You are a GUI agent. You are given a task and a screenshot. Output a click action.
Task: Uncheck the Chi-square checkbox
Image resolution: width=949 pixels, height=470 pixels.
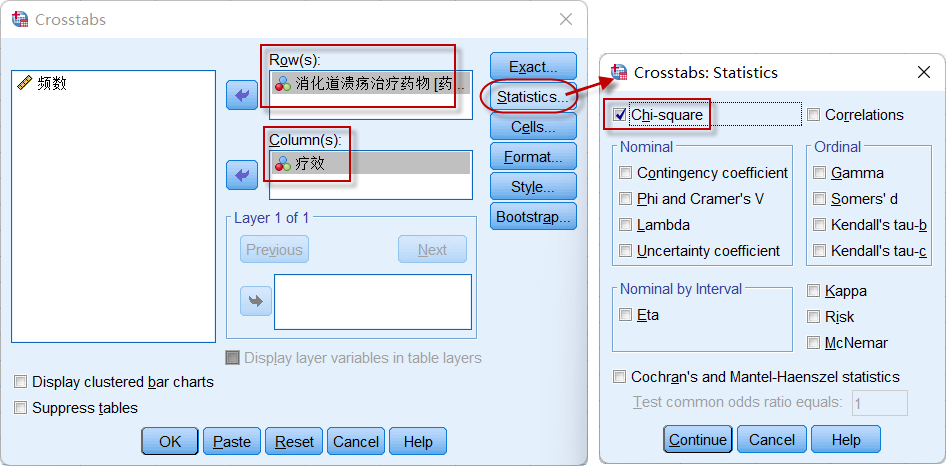point(619,115)
